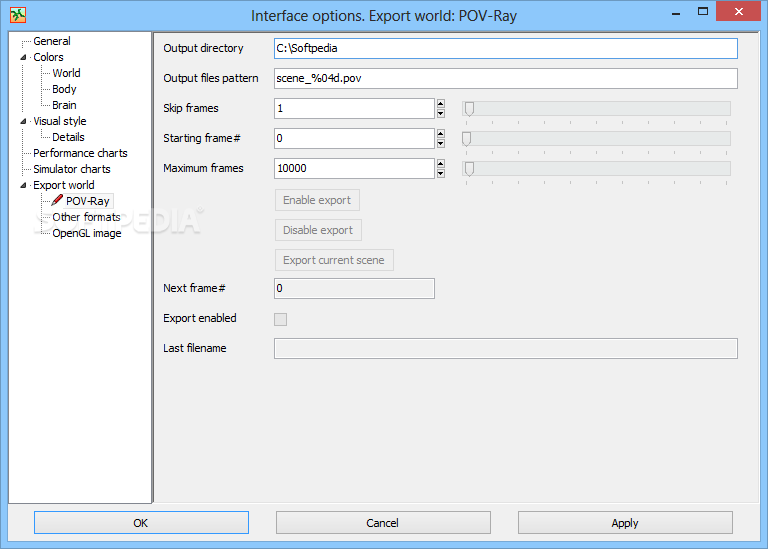Click the red pencil icon beside POV-Ray

[x=57, y=200]
